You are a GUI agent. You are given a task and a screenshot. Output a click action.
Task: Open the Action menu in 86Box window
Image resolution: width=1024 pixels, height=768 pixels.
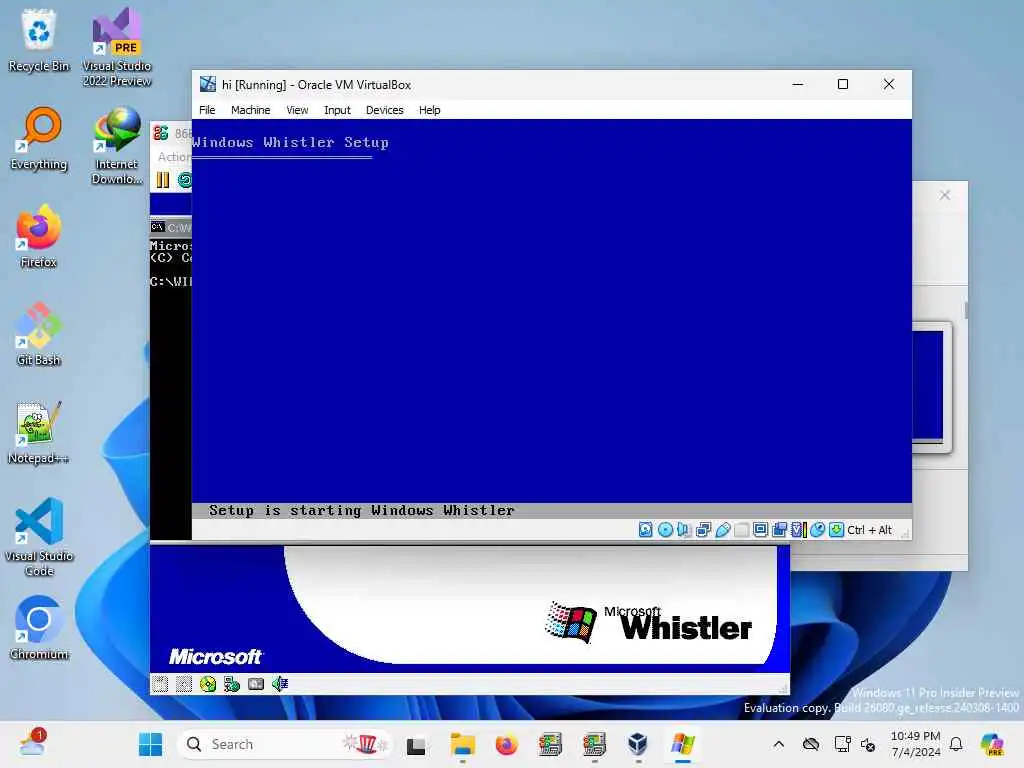(x=174, y=157)
